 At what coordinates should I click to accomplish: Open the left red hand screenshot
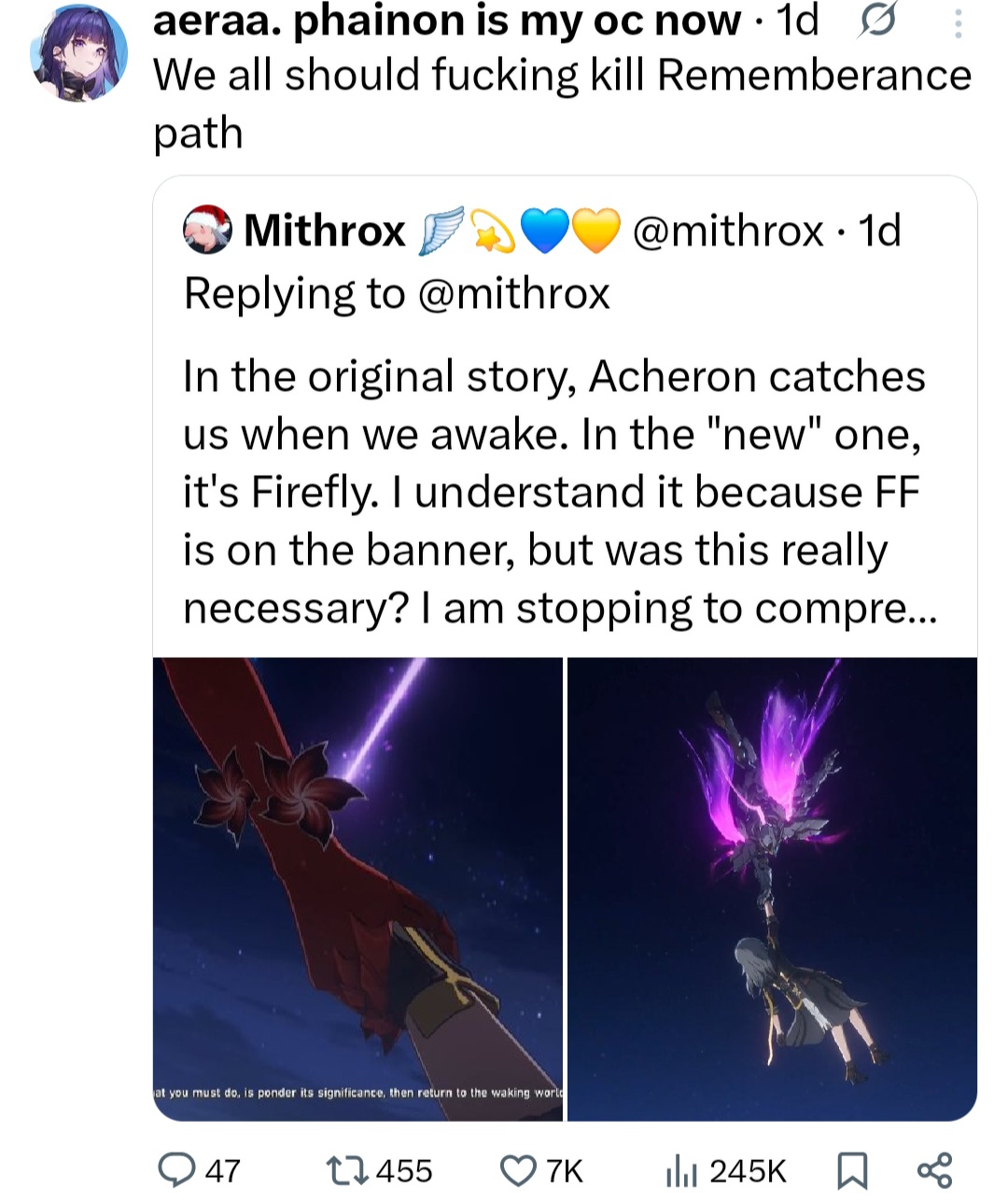357,888
